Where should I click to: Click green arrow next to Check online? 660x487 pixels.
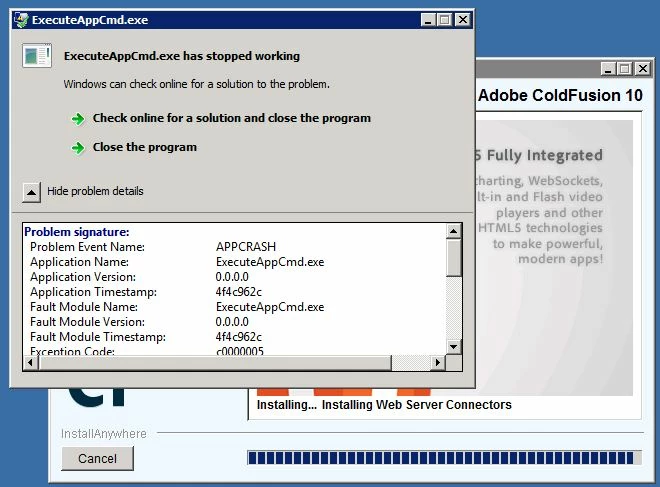point(78,119)
